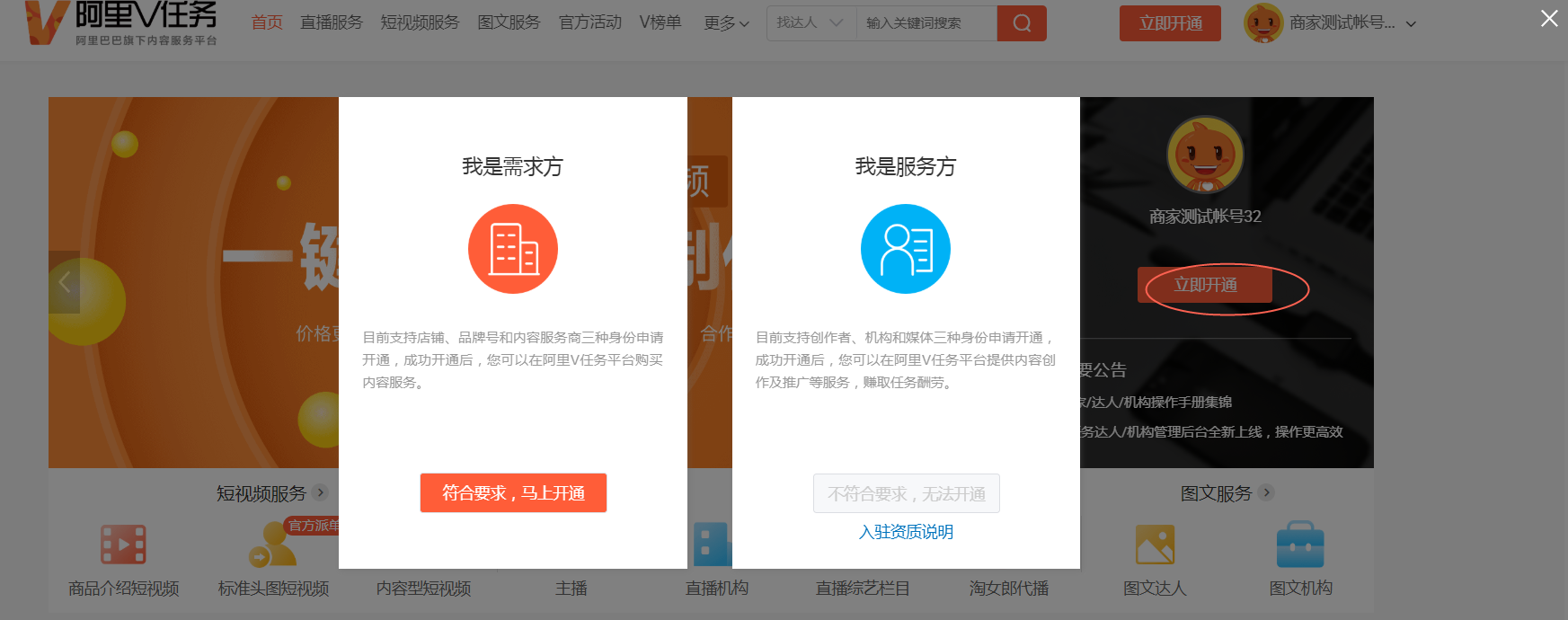Expand the 更多 dropdown menu
Screen dimensions: 1568x620
tap(726, 23)
